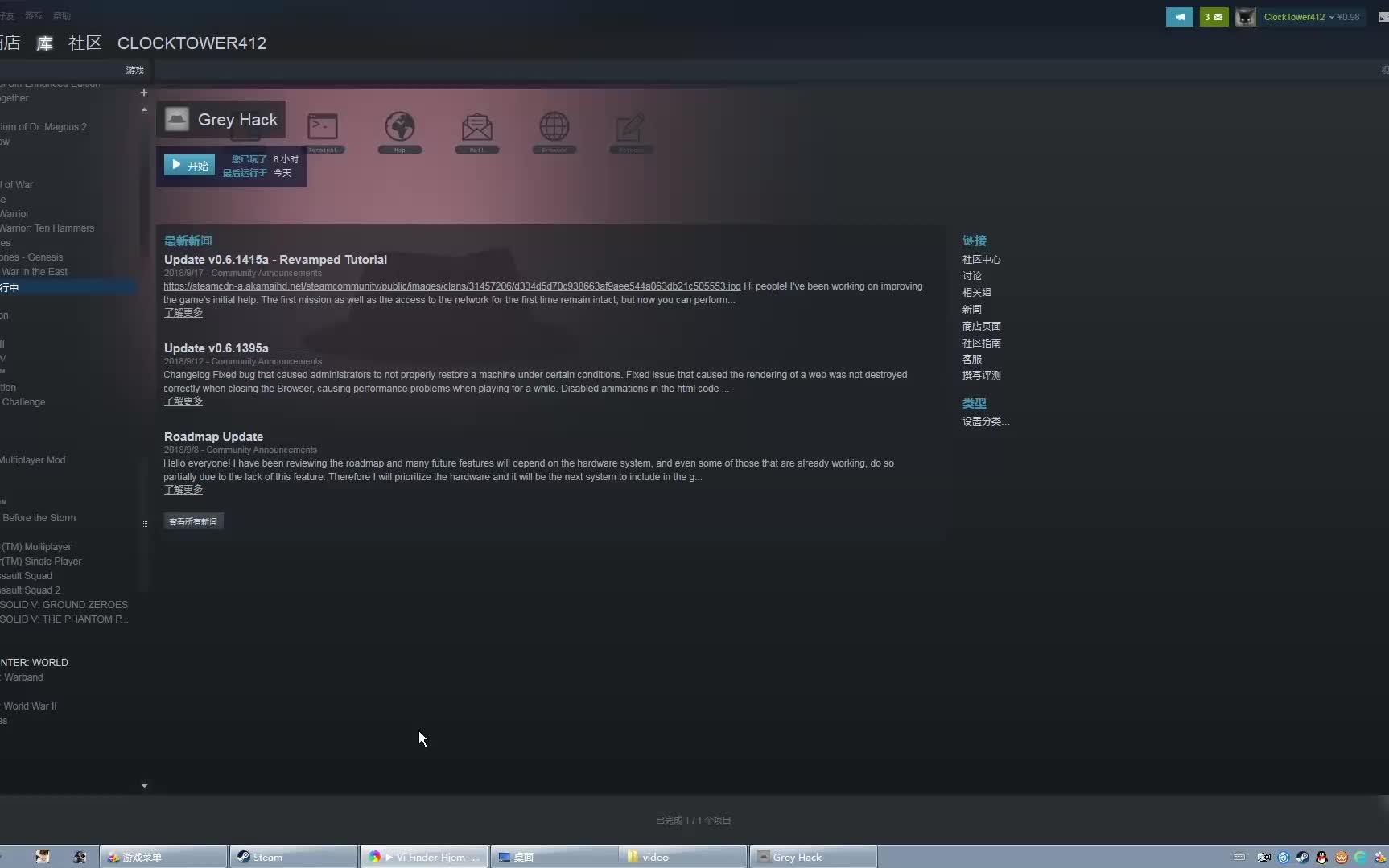Click the Notepad pencil icon in banner
The height and width of the screenshot is (868, 1389).
tap(631, 131)
